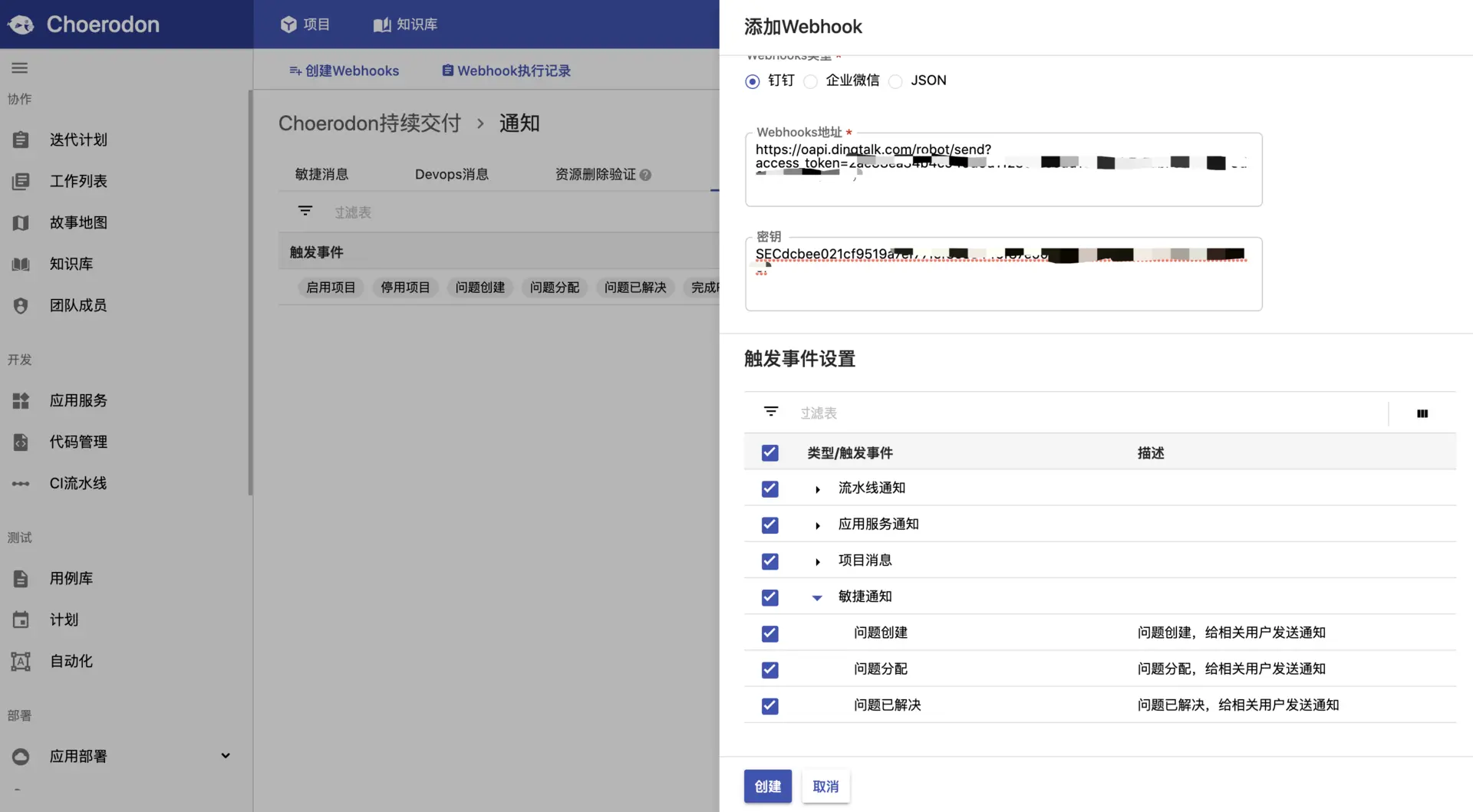Click the 创建 button to save webhook
This screenshot has height=812, width=1473.
point(767,786)
